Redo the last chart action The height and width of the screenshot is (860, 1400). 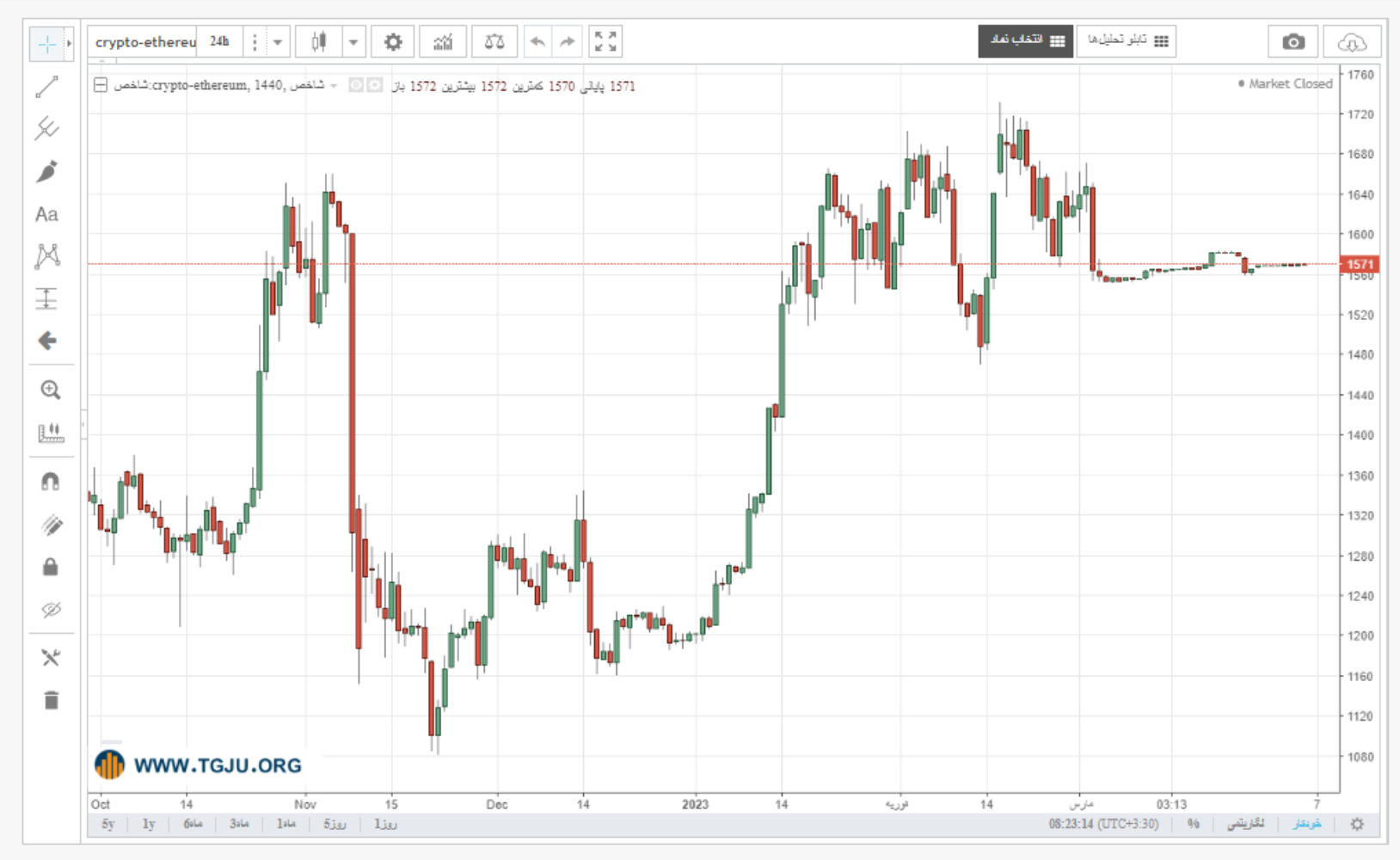coord(568,41)
